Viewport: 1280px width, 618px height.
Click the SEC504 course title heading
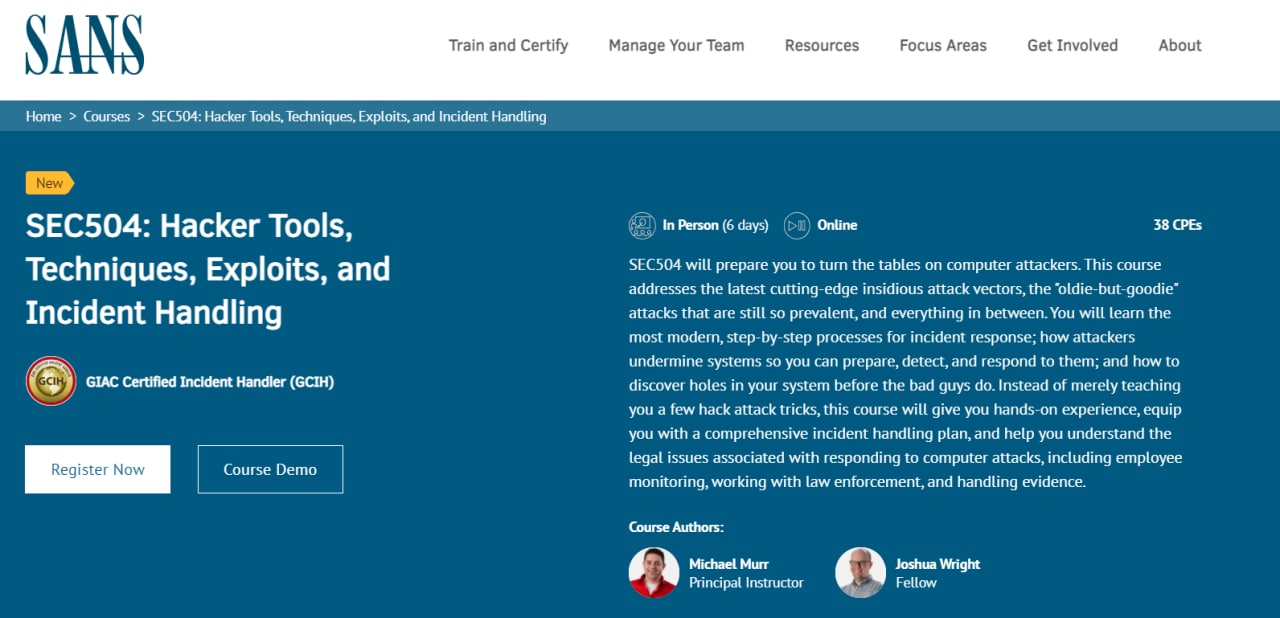click(208, 269)
